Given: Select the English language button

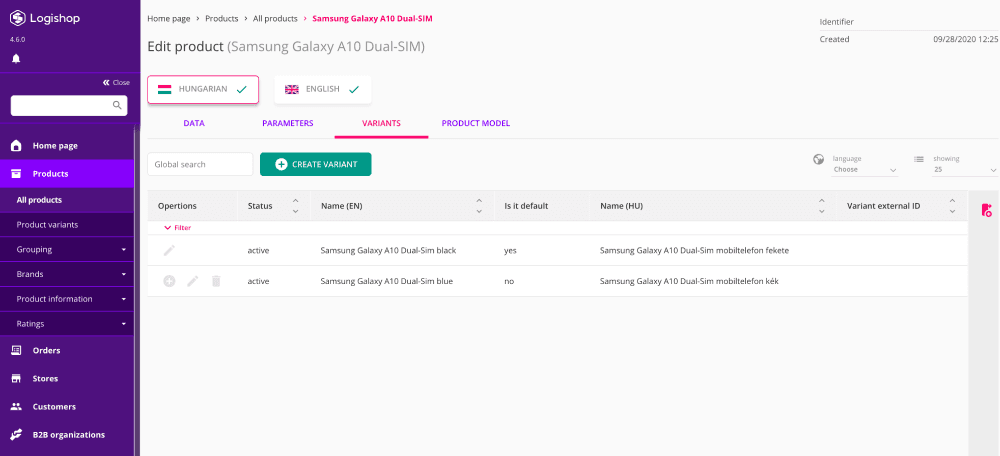Looking at the screenshot, I should [323, 89].
